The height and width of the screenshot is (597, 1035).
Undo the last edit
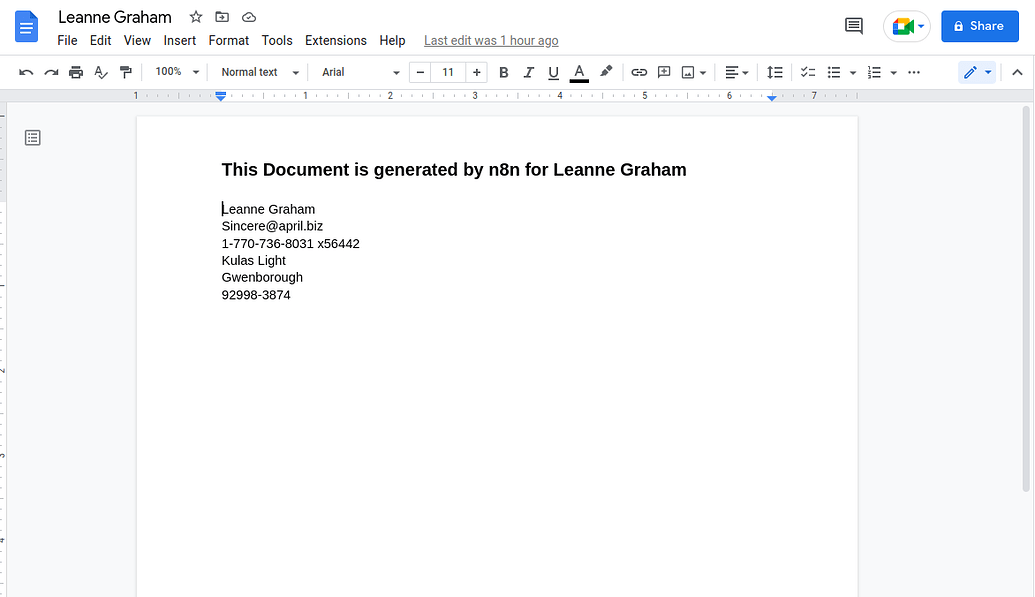click(x=26, y=72)
